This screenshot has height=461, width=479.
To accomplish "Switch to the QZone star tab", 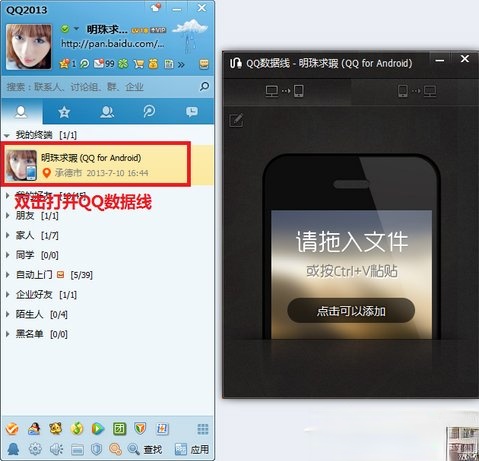I will click(x=64, y=112).
